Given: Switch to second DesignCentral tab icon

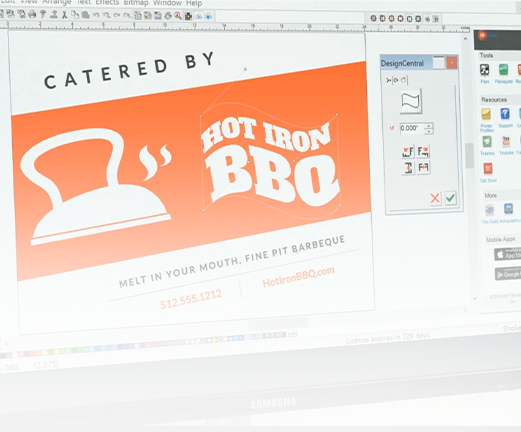Looking at the screenshot, I should tap(396, 80).
